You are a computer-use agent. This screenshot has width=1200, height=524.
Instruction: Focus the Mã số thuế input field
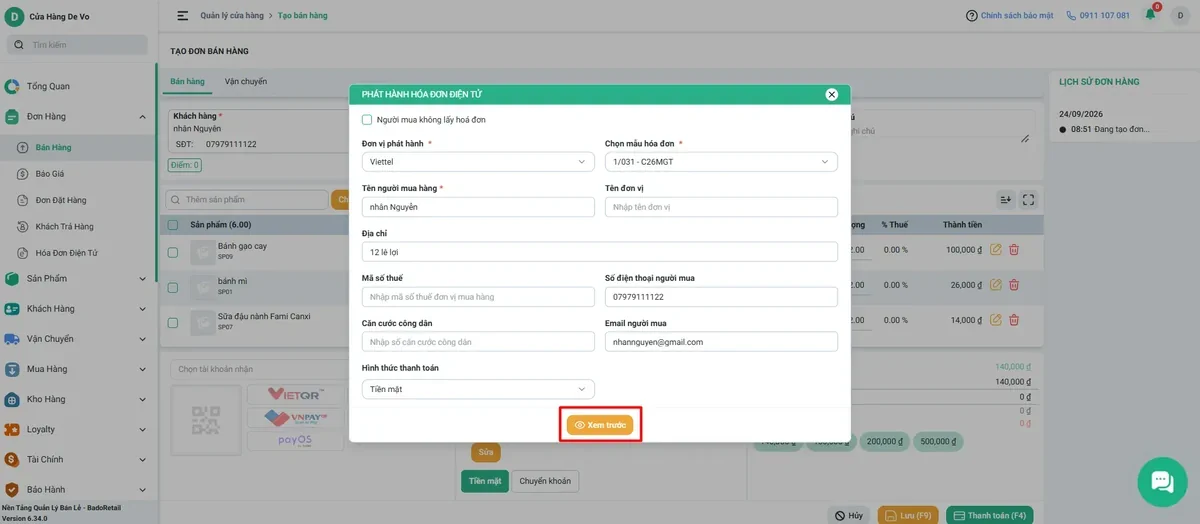tap(478, 297)
